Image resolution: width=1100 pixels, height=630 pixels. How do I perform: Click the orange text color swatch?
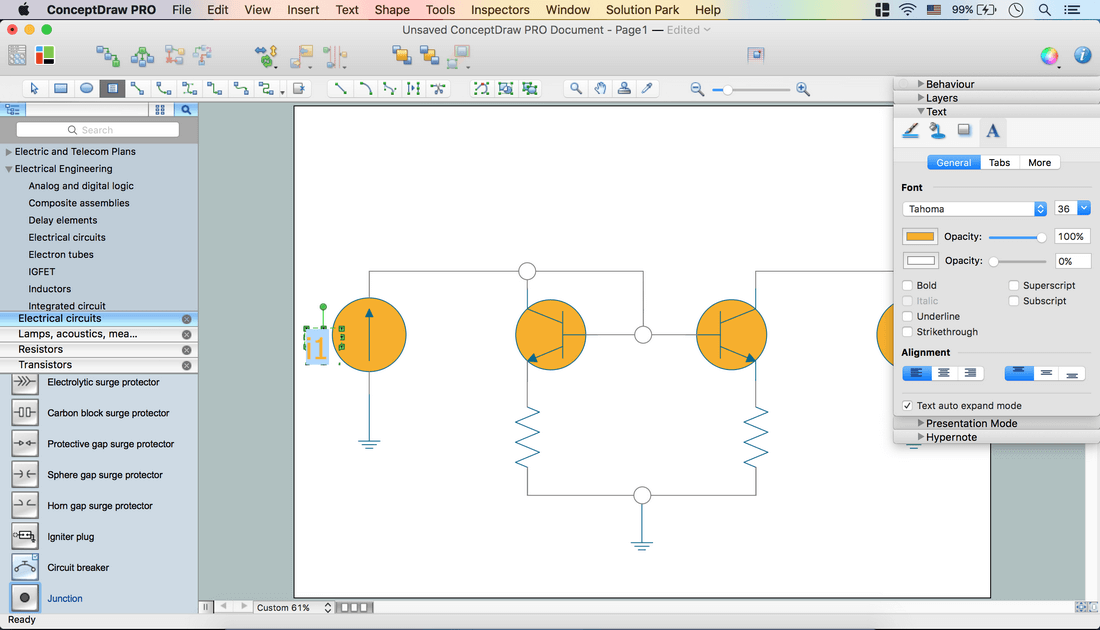click(920, 237)
